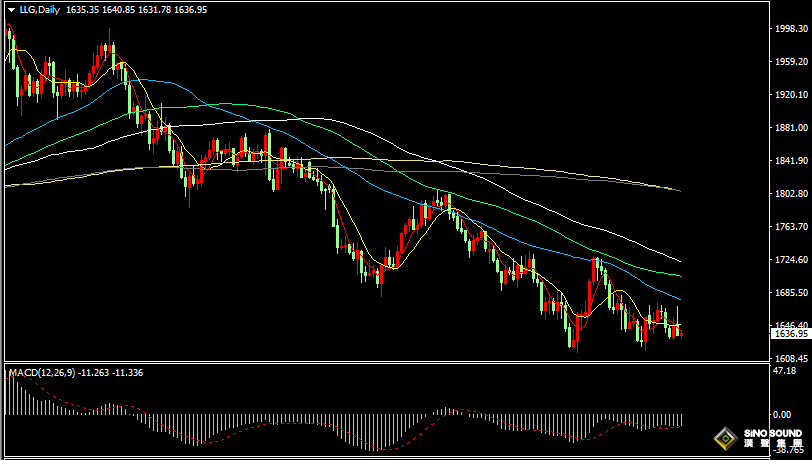This screenshot has height=460, width=812.
Task: Click the 1920.10 price axis label
Action: coord(790,95)
